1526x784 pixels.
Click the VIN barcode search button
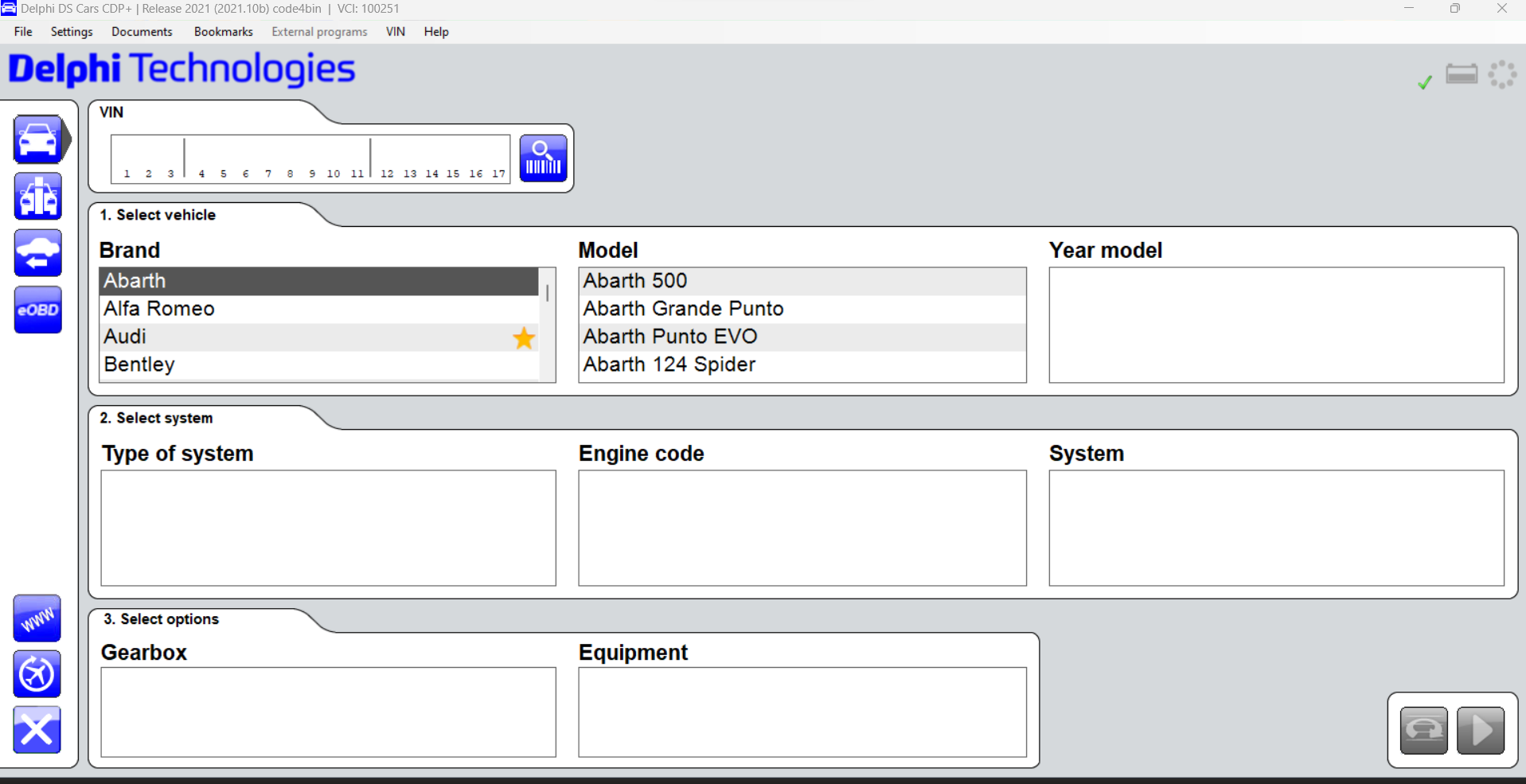pyautogui.click(x=544, y=158)
